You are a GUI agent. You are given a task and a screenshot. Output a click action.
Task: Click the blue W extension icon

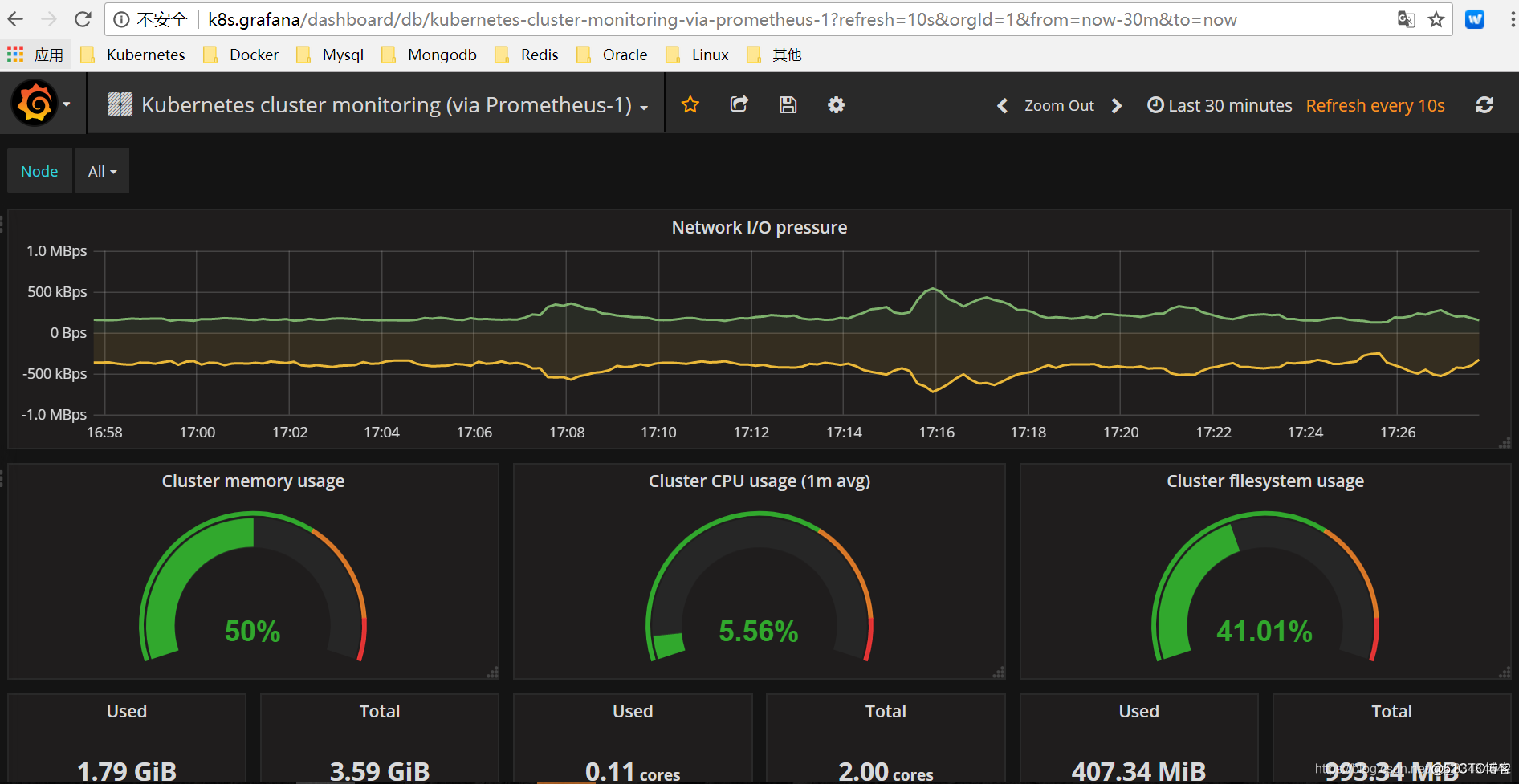(1475, 19)
